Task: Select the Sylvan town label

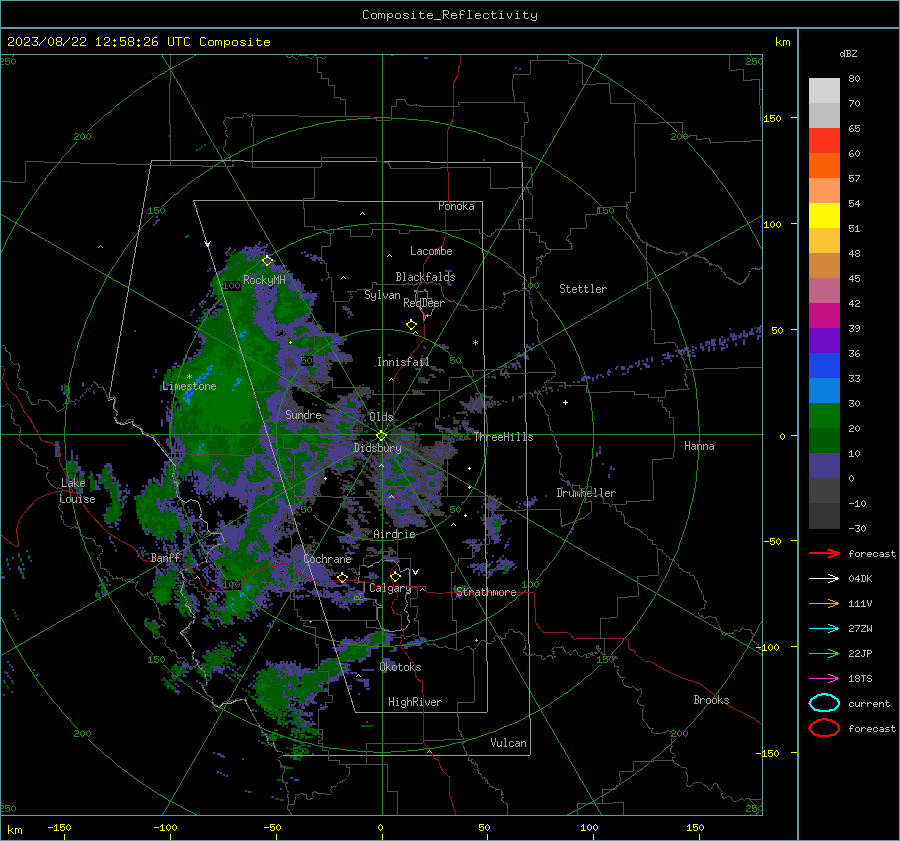Action: (382, 295)
